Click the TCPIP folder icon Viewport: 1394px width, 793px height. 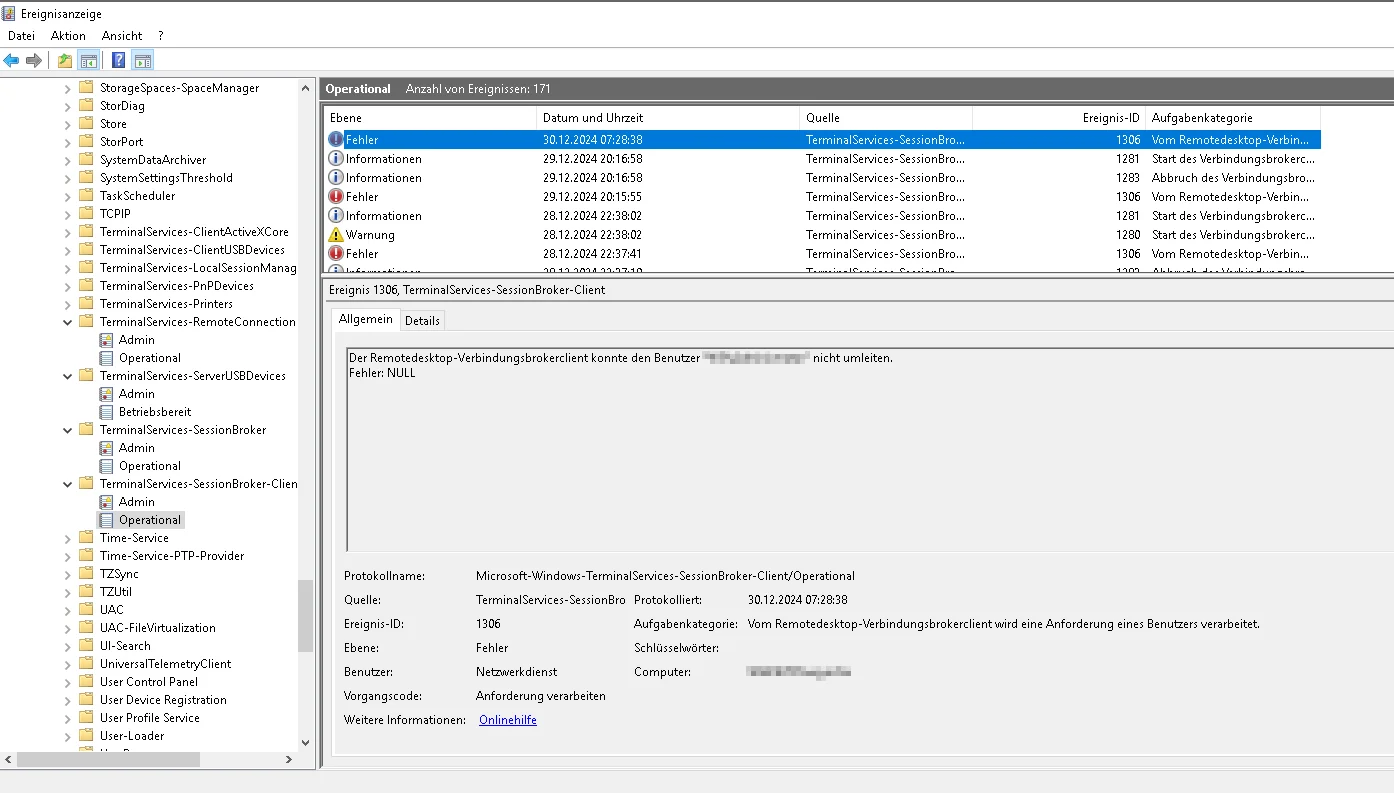point(86,214)
